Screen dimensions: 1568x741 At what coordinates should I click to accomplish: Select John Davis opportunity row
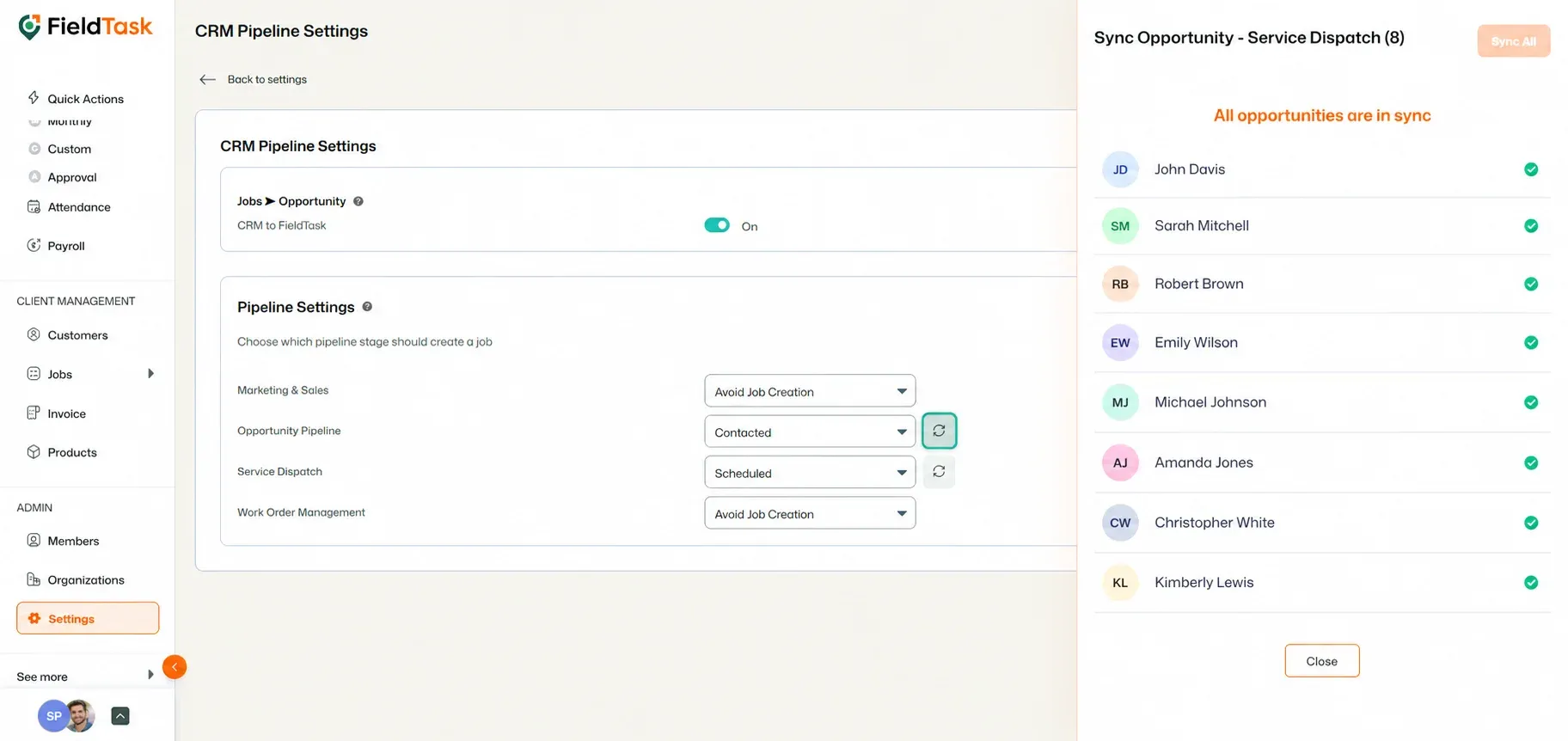coord(1322,169)
